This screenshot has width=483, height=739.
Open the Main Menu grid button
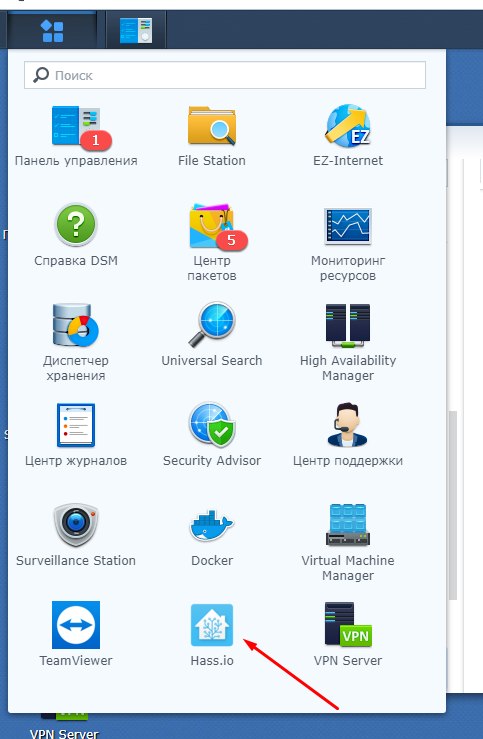pyautogui.click(x=52, y=31)
